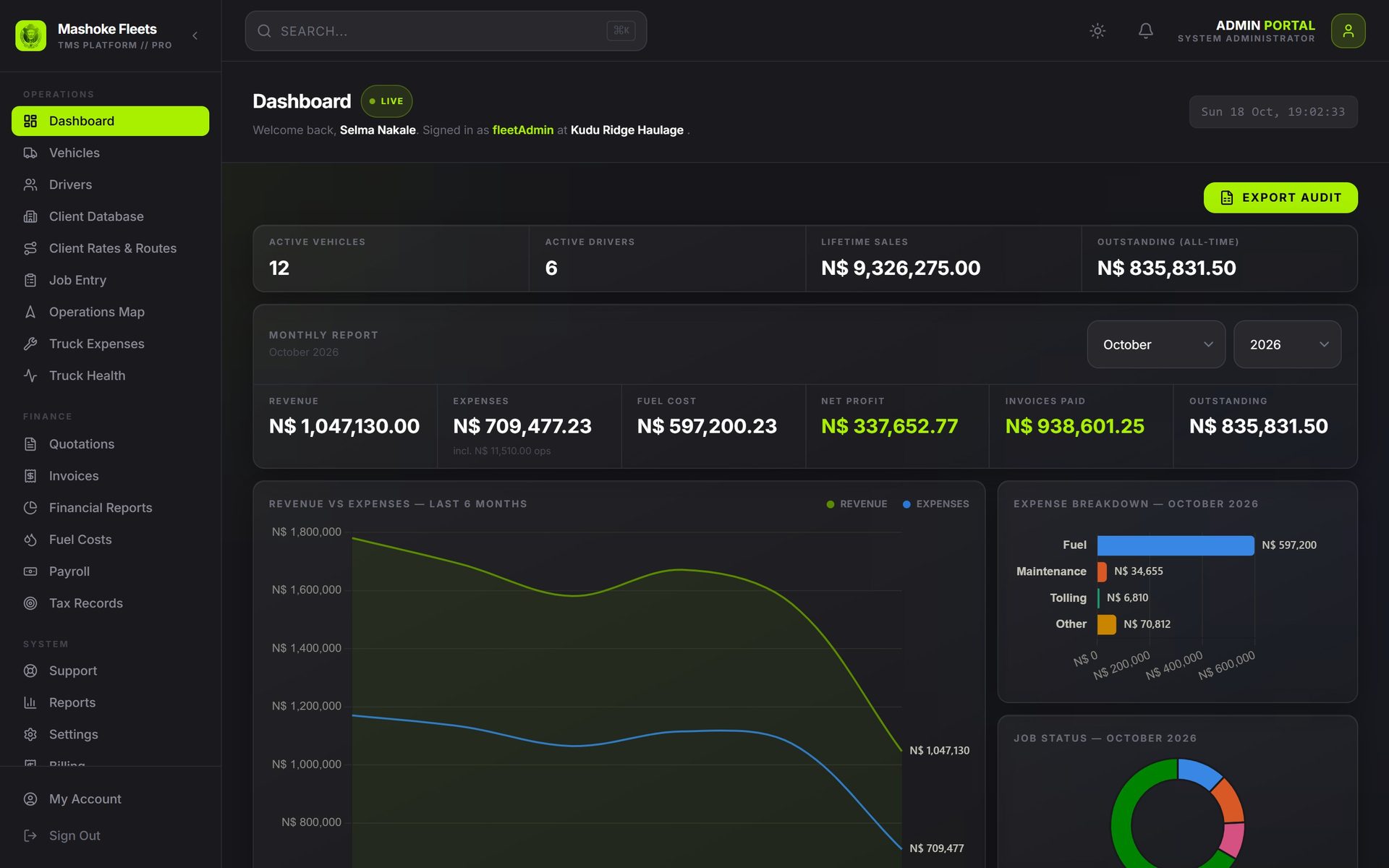Click the Mashoke Fleets logo icon
This screenshot has height=868, width=1389.
[x=31, y=35]
